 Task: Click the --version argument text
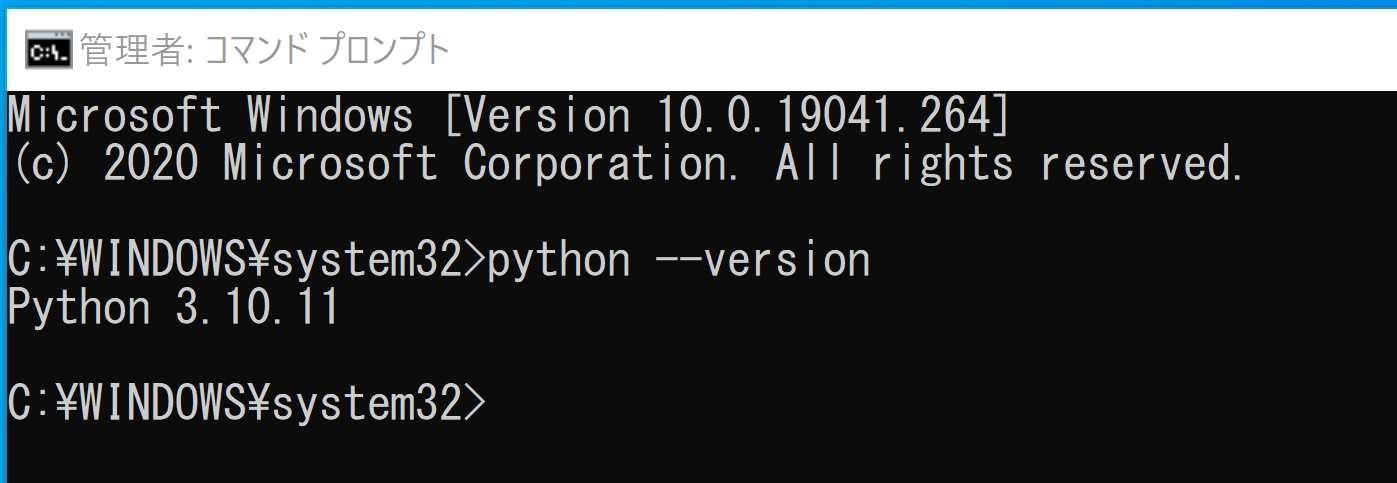pyautogui.click(x=762, y=260)
